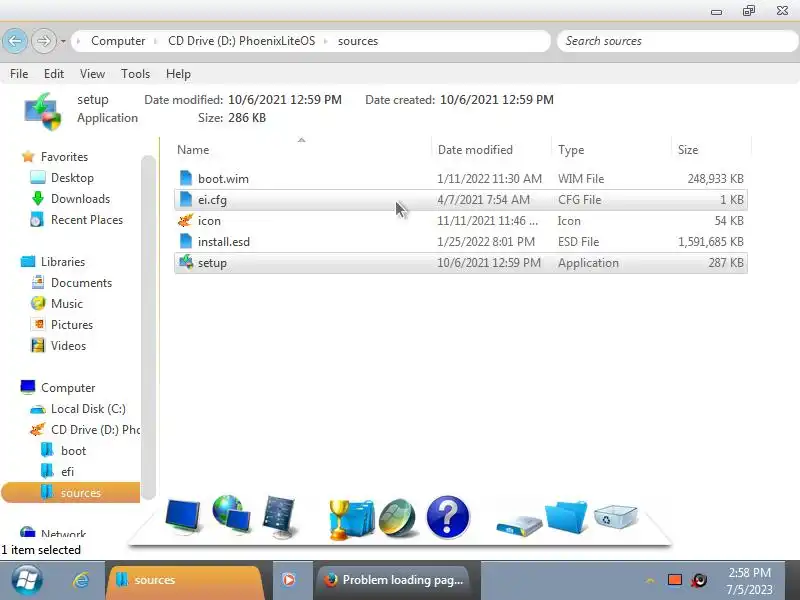Switch to Problem loading page Firefox window
The width and height of the screenshot is (800, 600).
[x=395, y=580]
